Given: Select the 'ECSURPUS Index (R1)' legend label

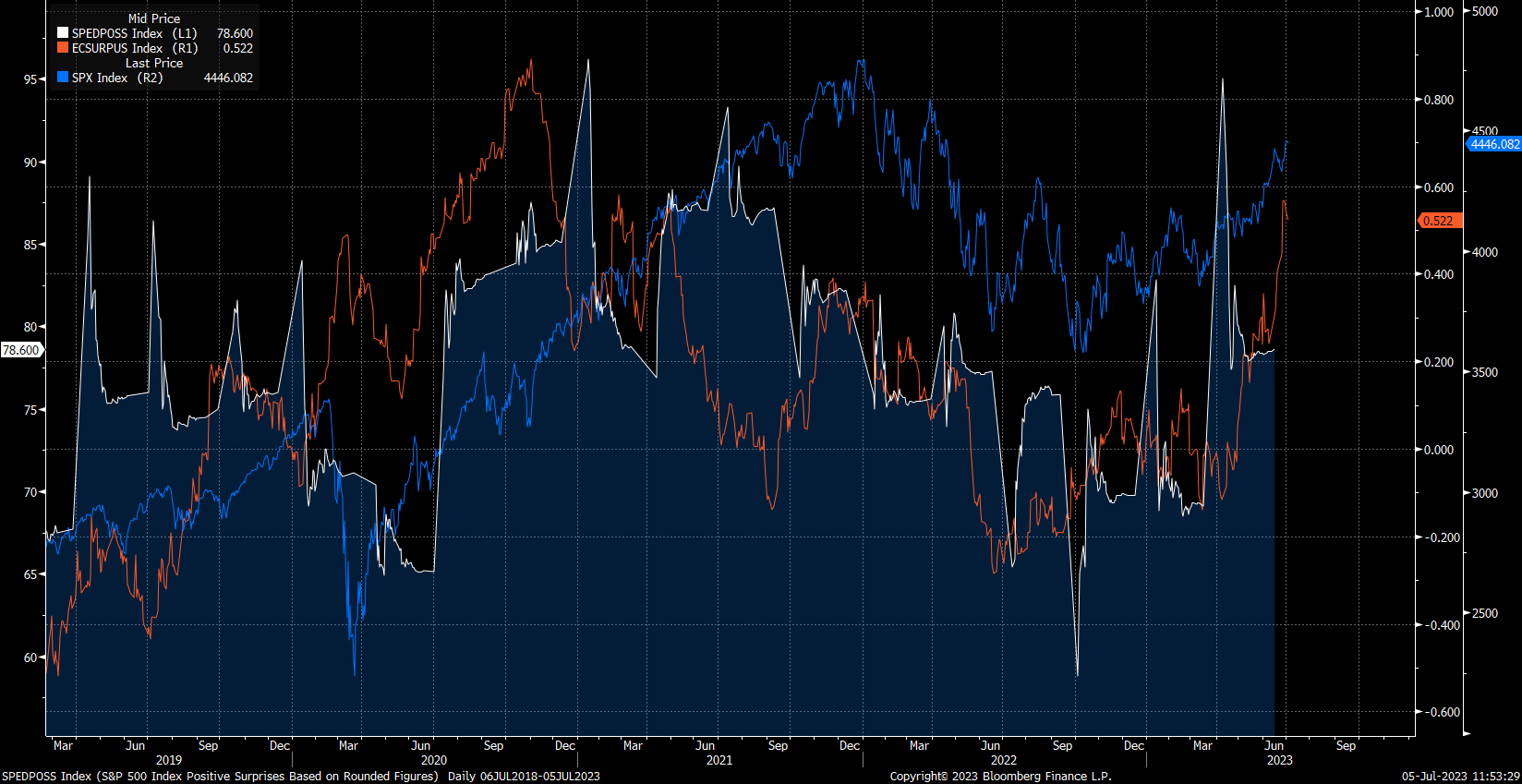Looking at the screenshot, I should click(x=135, y=48).
